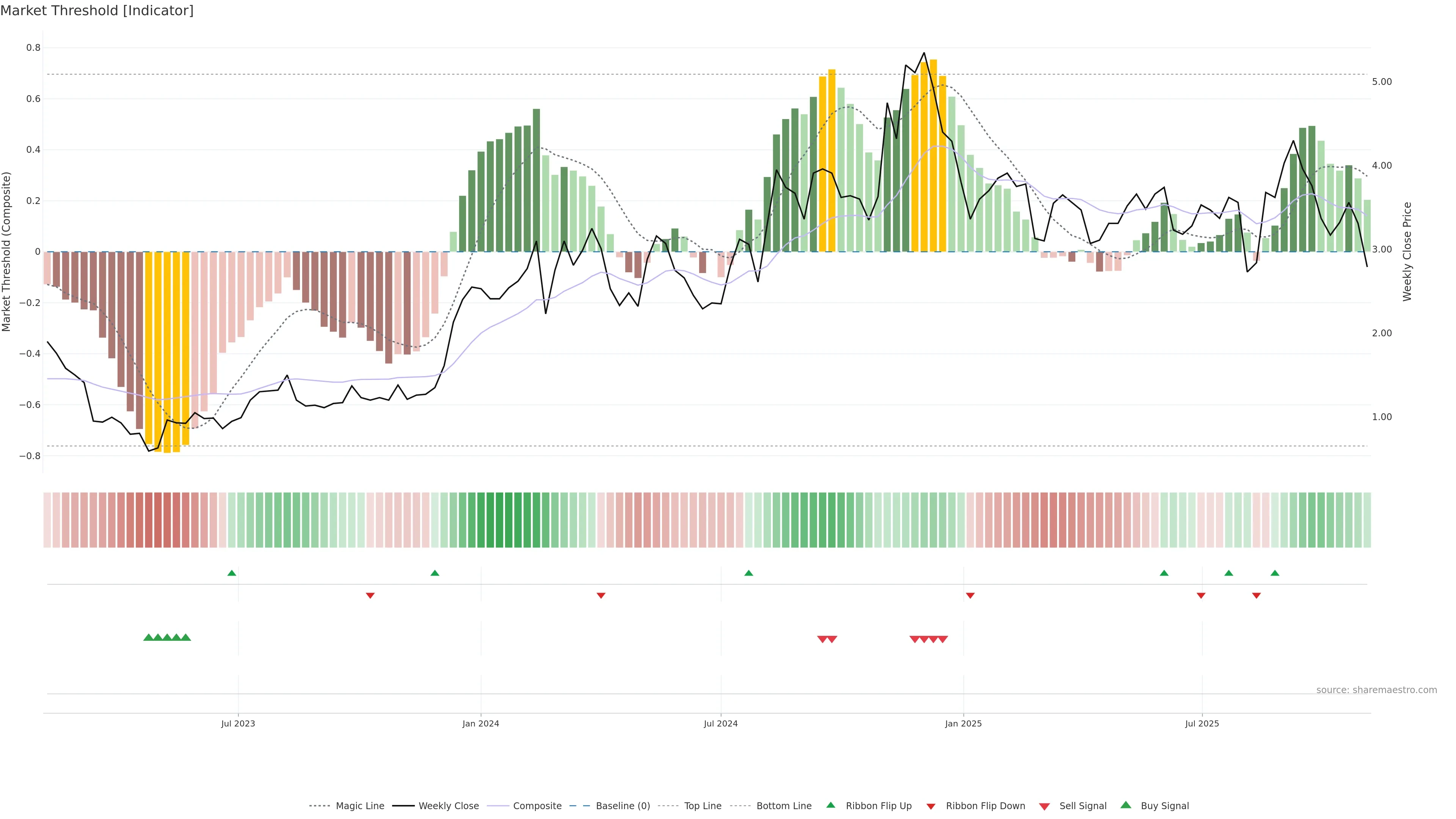Screen dimensions: 1456x819
Task: Click the Market Threshold [Indicator] title
Action: click(x=97, y=11)
